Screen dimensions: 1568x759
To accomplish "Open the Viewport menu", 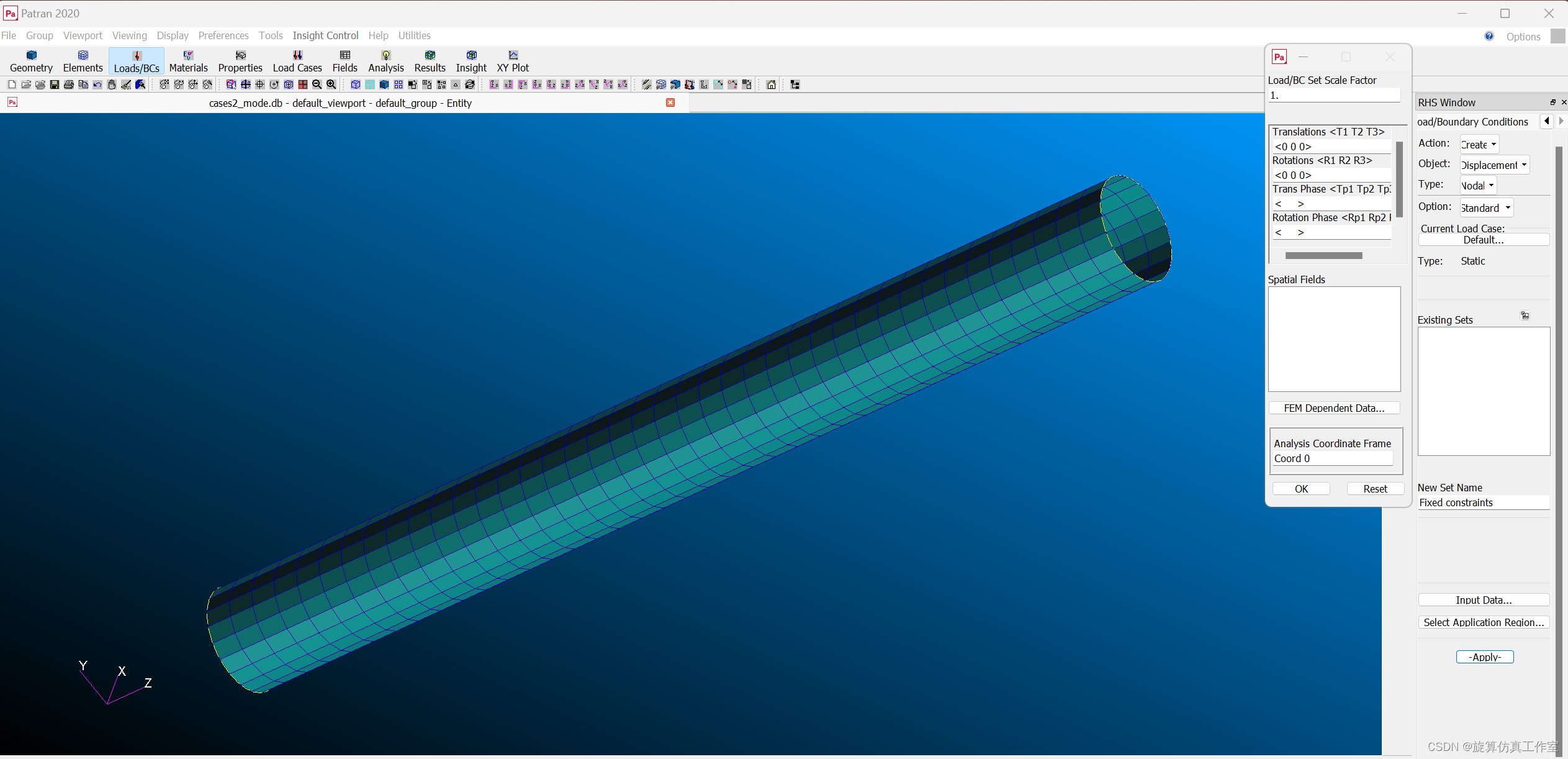I will point(83,35).
